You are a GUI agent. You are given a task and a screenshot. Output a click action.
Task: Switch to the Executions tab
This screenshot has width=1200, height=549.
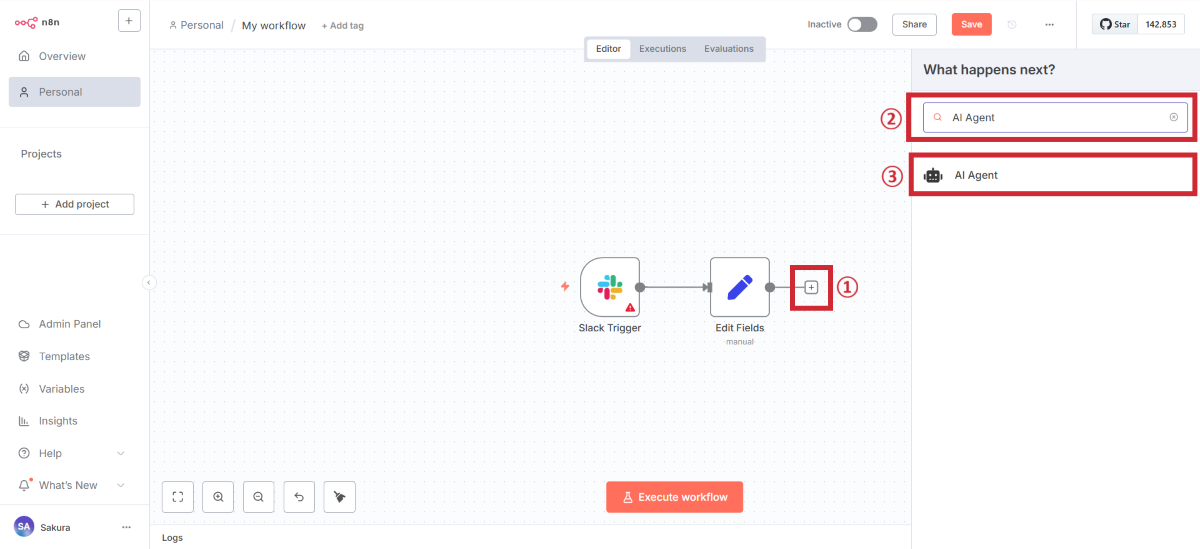[663, 49]
